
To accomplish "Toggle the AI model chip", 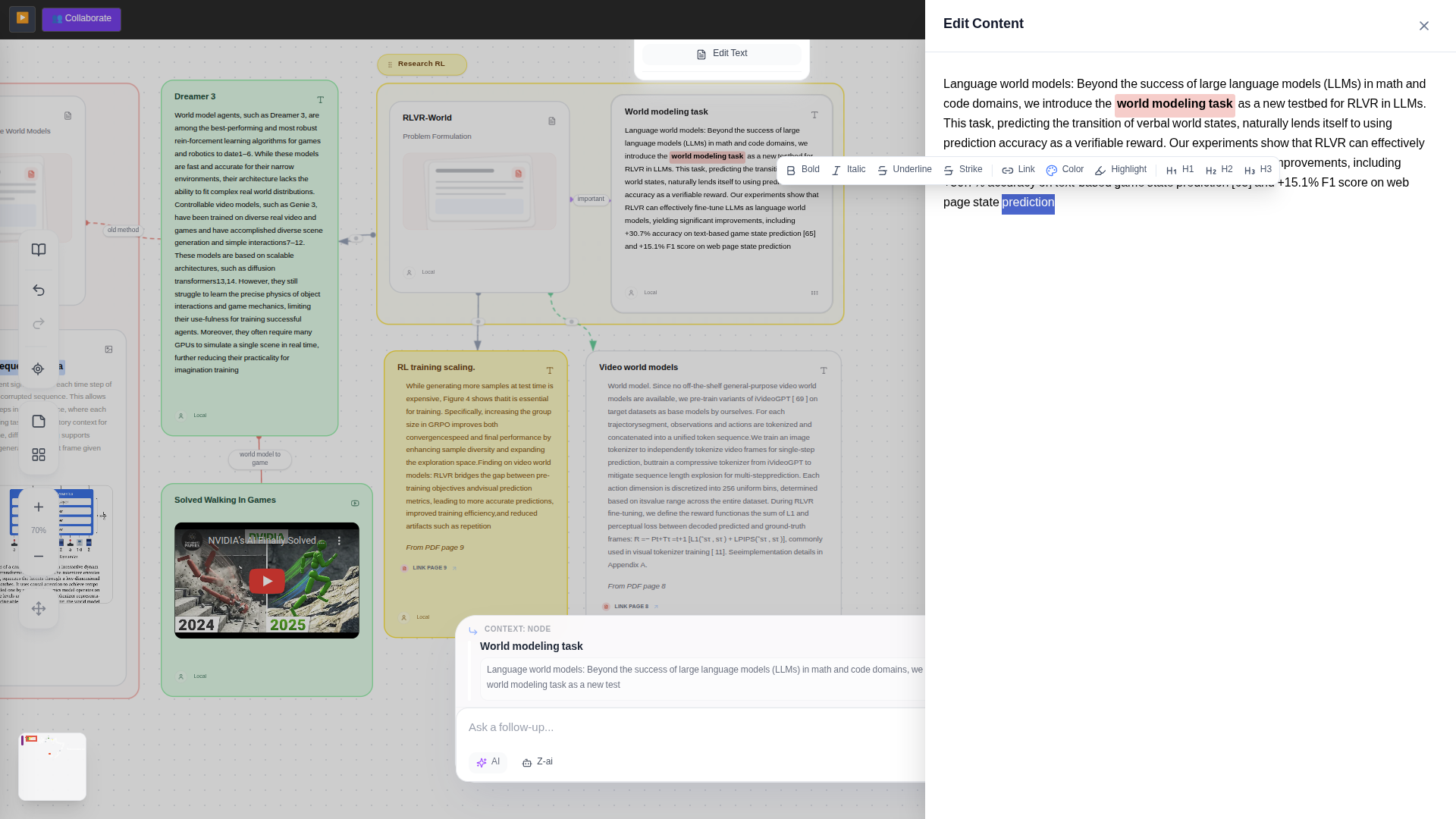I will coord(488,762).
